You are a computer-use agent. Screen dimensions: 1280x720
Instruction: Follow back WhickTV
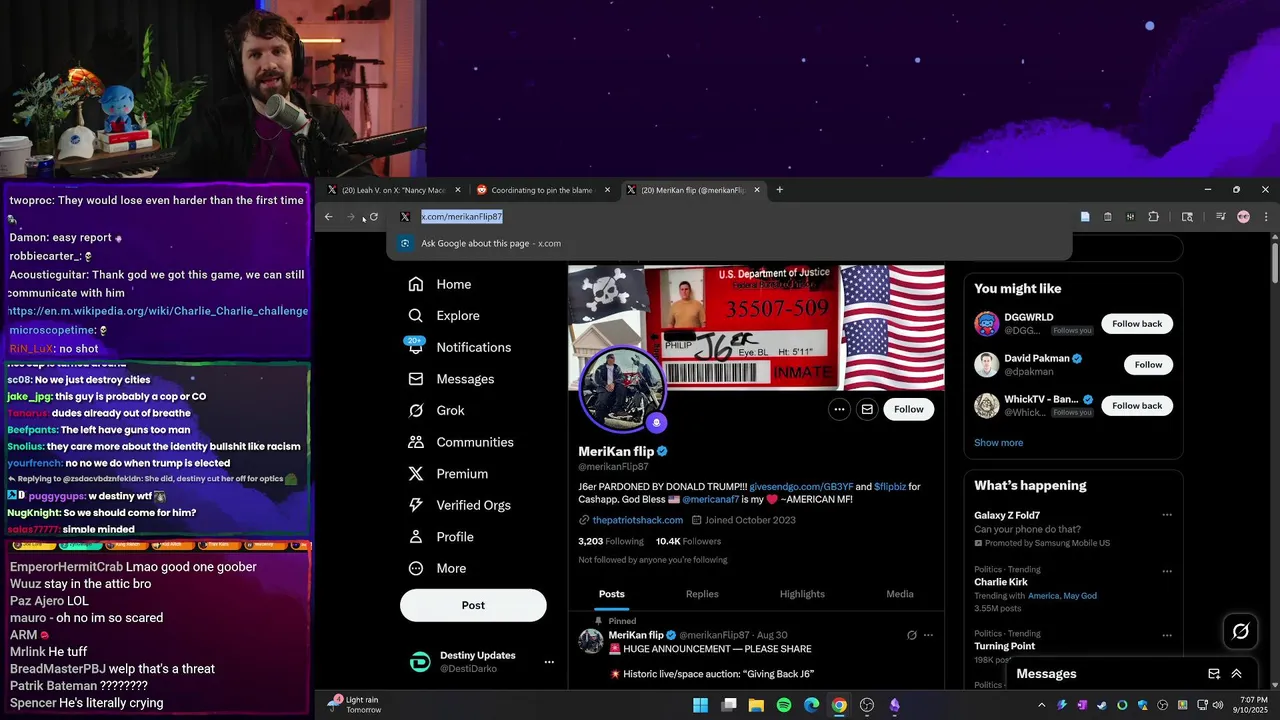click(x=1137, y=406)
